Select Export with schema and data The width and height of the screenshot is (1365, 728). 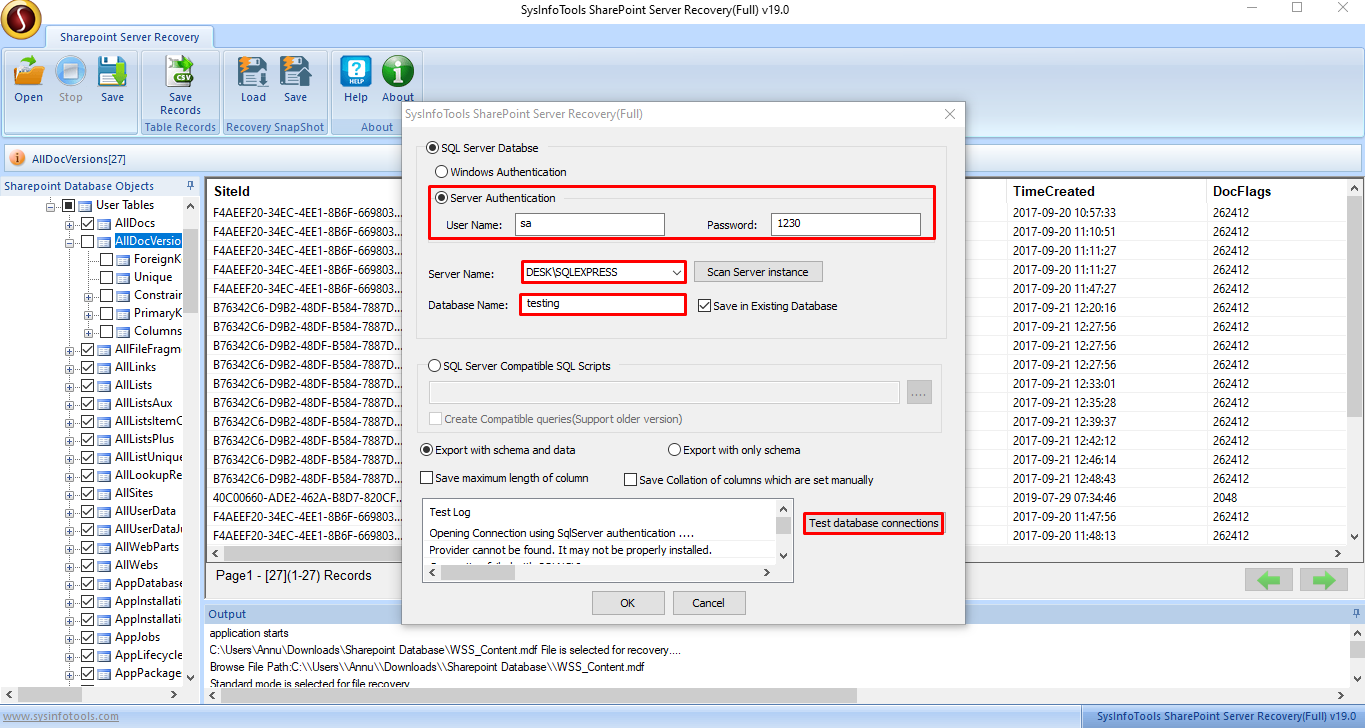click(426, 450)
